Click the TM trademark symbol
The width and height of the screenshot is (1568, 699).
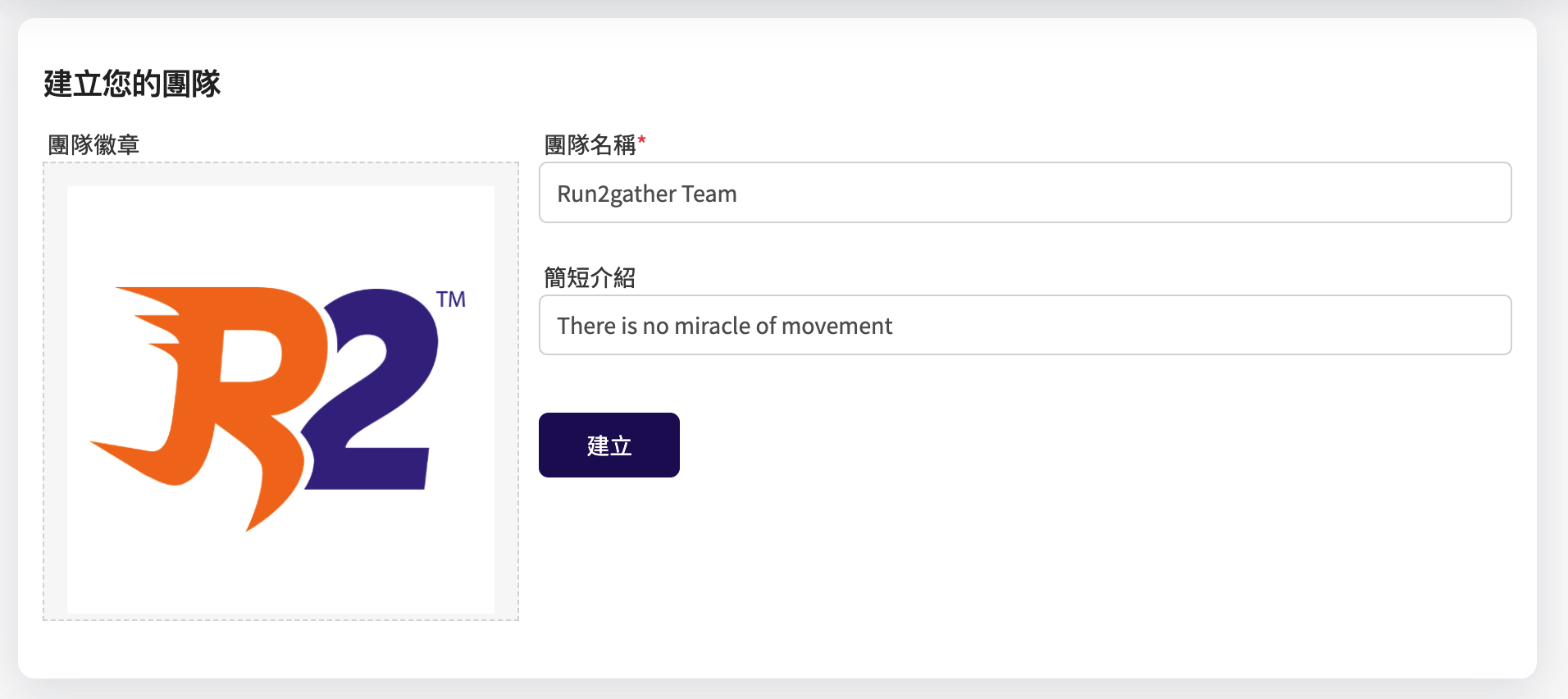[450, 299]
